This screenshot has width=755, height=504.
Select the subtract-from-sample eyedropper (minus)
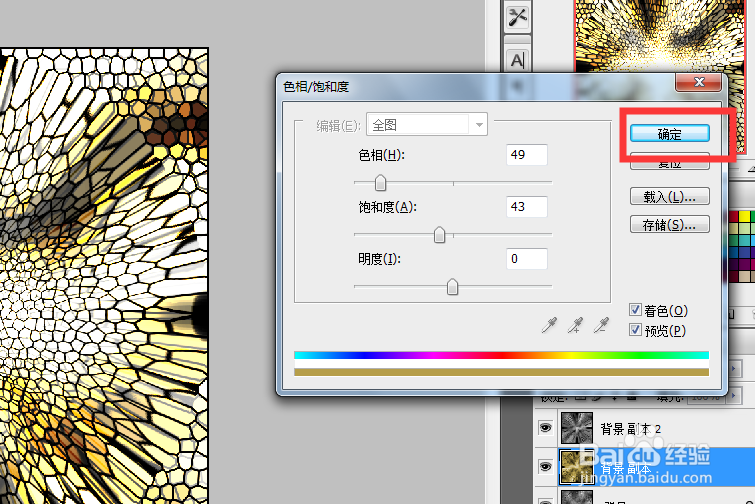(601, 325)
